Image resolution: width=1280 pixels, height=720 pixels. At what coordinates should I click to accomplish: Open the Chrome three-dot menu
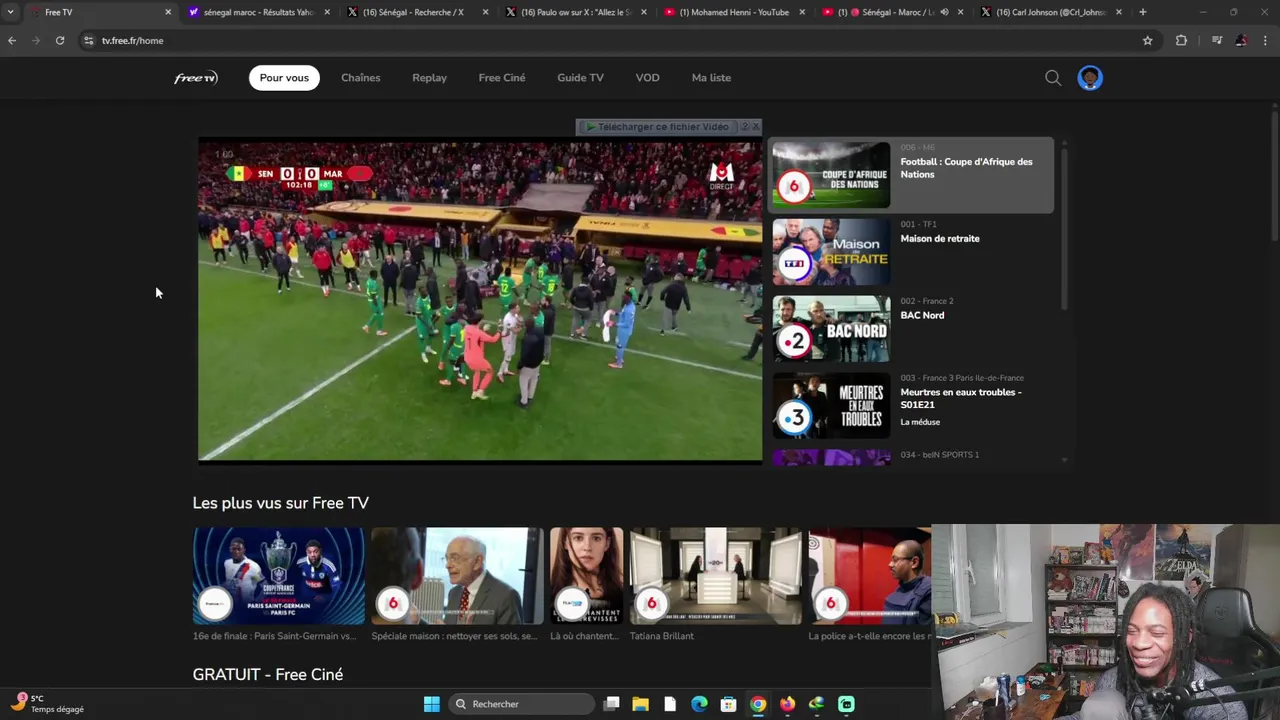pos(1265,41)
